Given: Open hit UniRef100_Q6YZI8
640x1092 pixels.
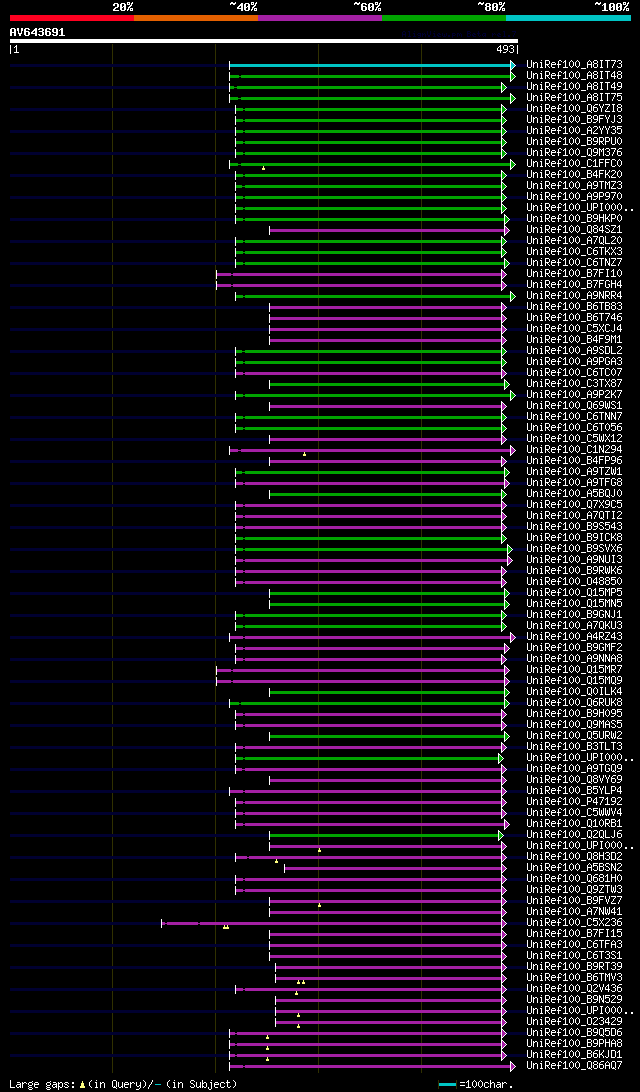Looking at the screenshot, I should coord(575,109).
